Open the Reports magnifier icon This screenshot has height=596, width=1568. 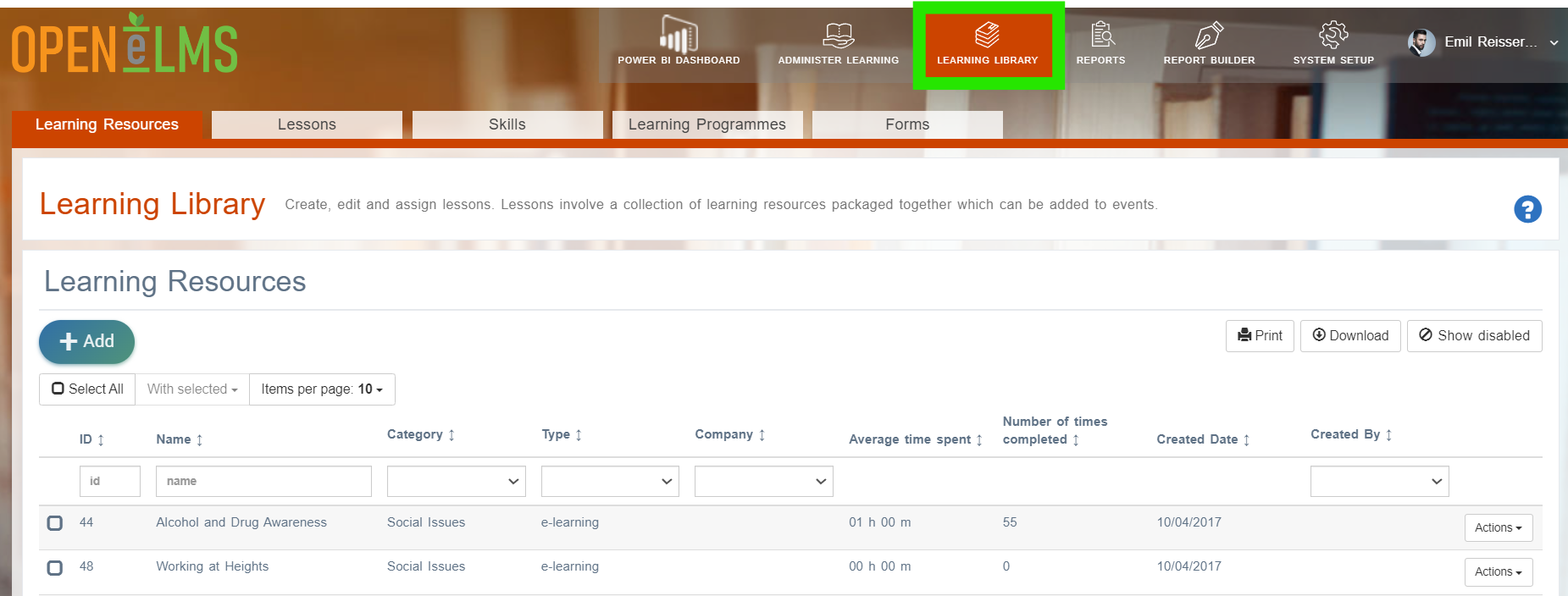[1102, 34]
